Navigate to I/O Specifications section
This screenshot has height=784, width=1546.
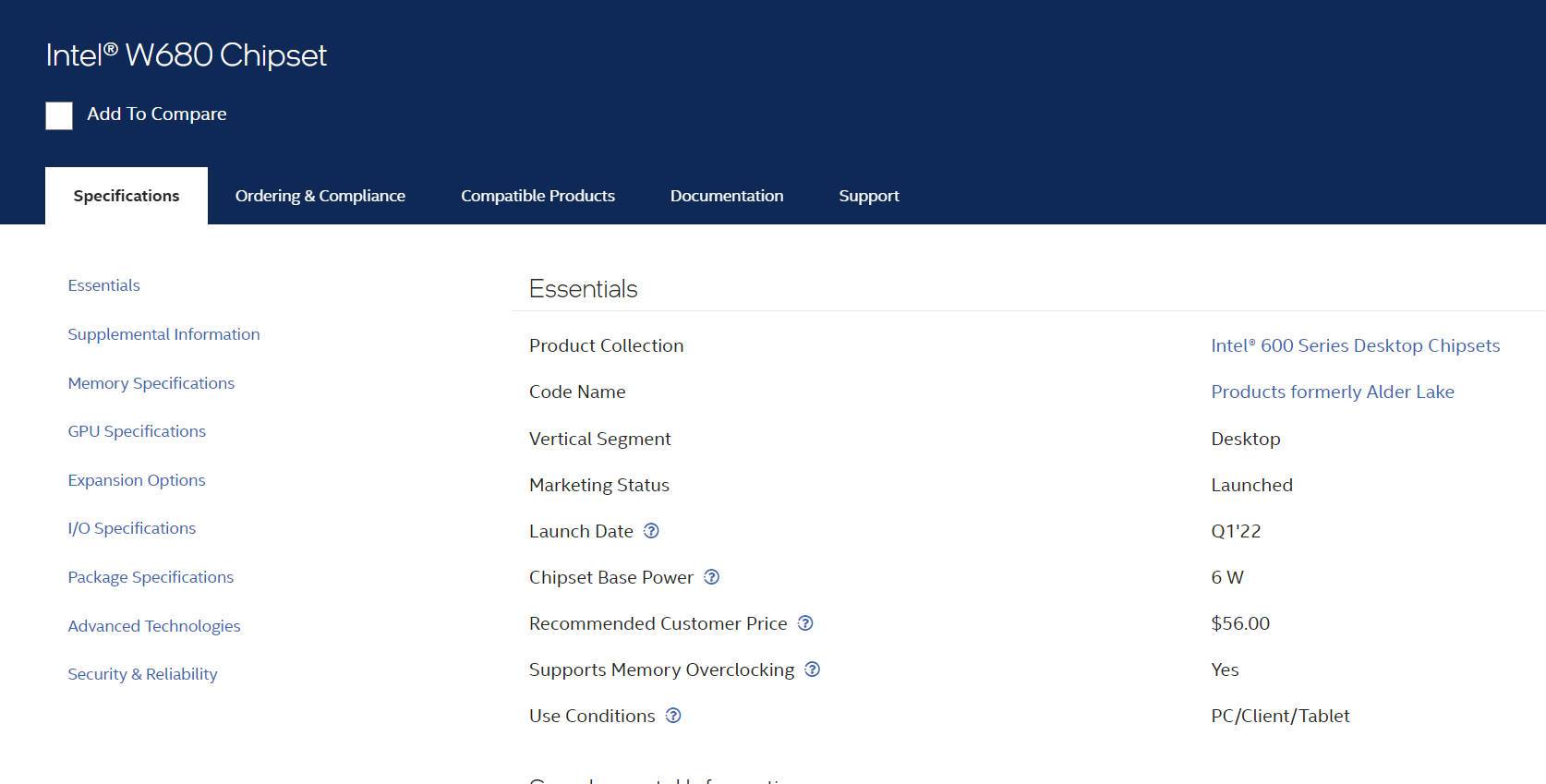tap(131, 528)
